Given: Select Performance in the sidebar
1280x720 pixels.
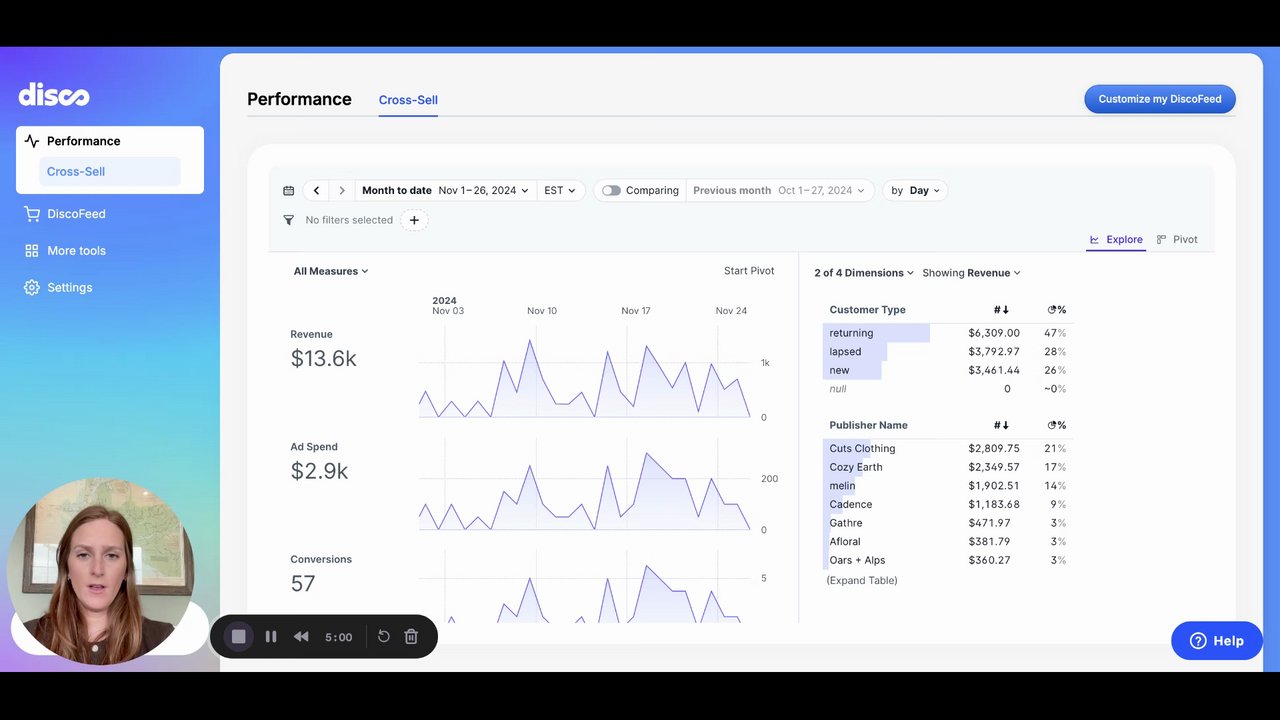Looking at the screenshot, I should [x=110, y=141].
